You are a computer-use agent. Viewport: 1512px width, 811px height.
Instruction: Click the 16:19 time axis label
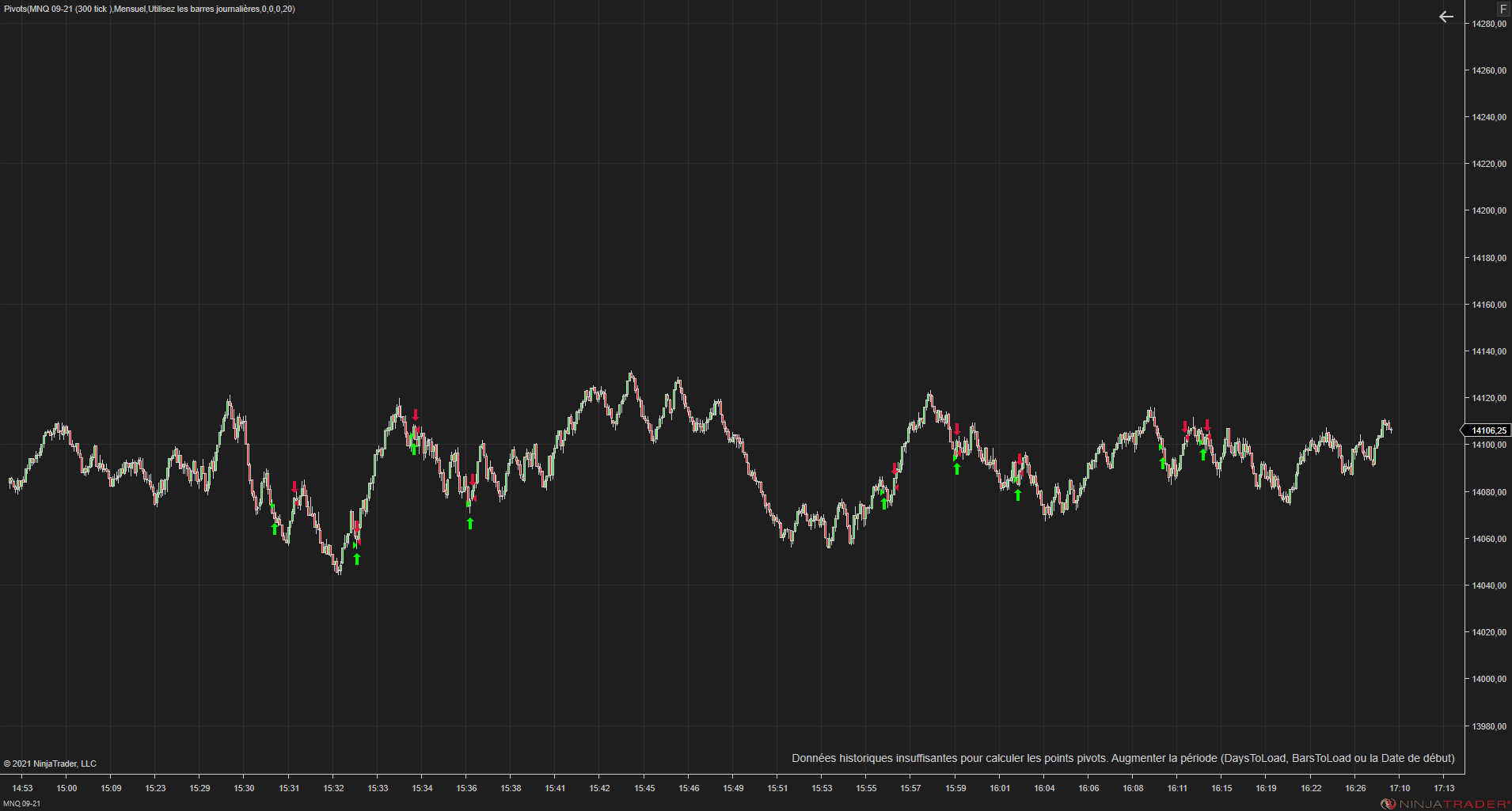point(1266,788)
